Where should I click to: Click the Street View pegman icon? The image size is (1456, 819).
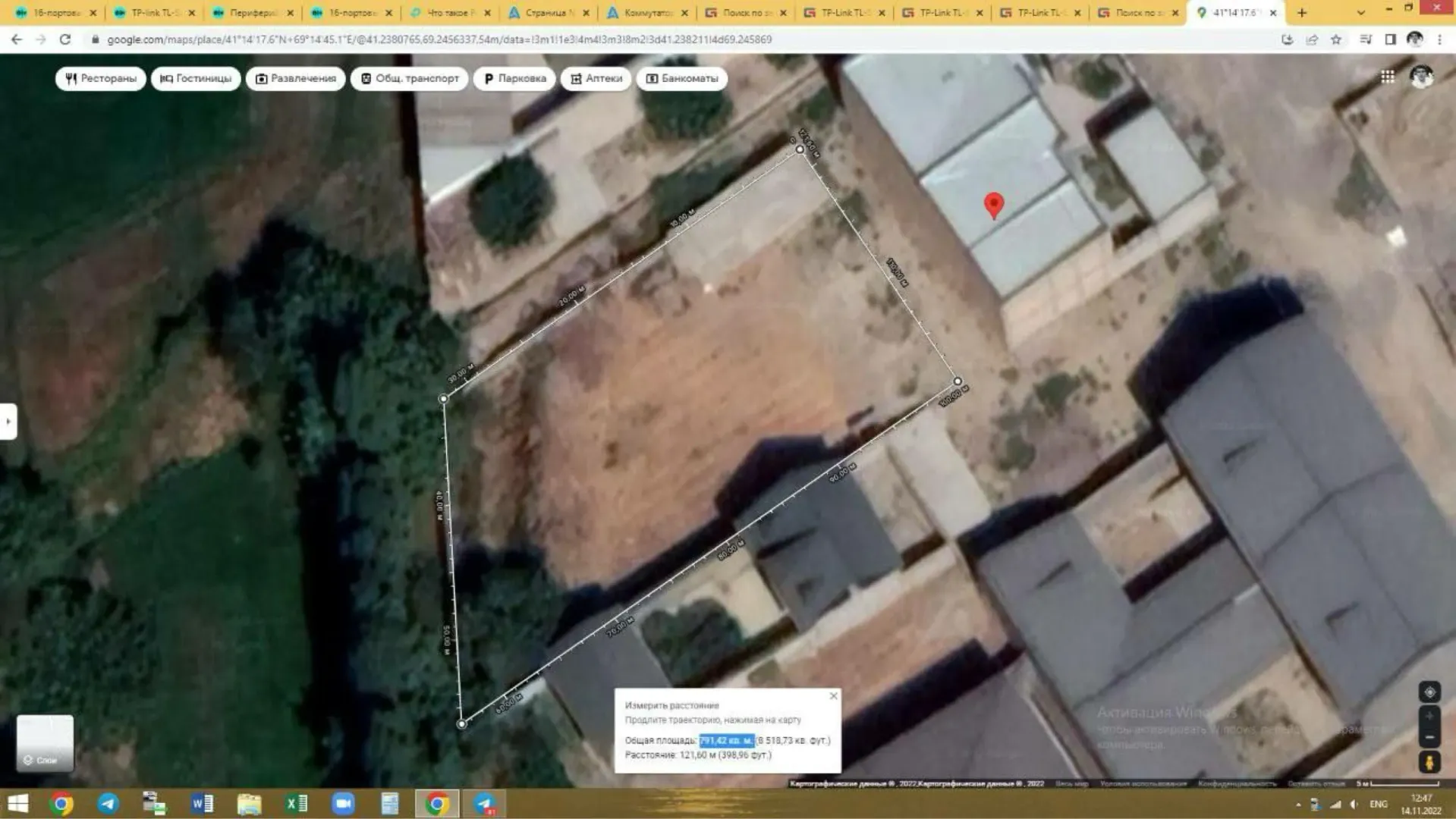[1429, 761]
